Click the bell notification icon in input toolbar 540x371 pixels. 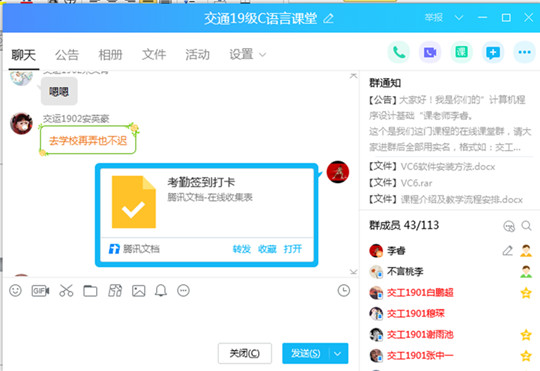161,291
